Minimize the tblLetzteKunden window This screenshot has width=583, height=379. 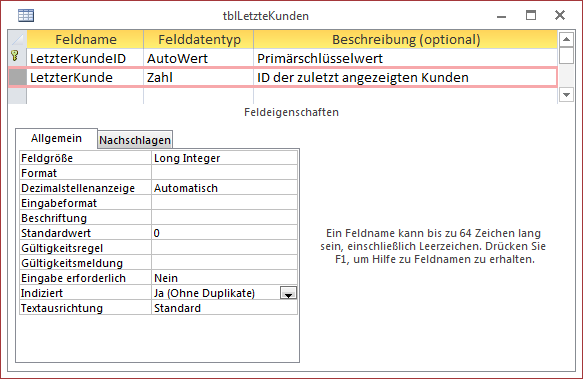[501, 16]
